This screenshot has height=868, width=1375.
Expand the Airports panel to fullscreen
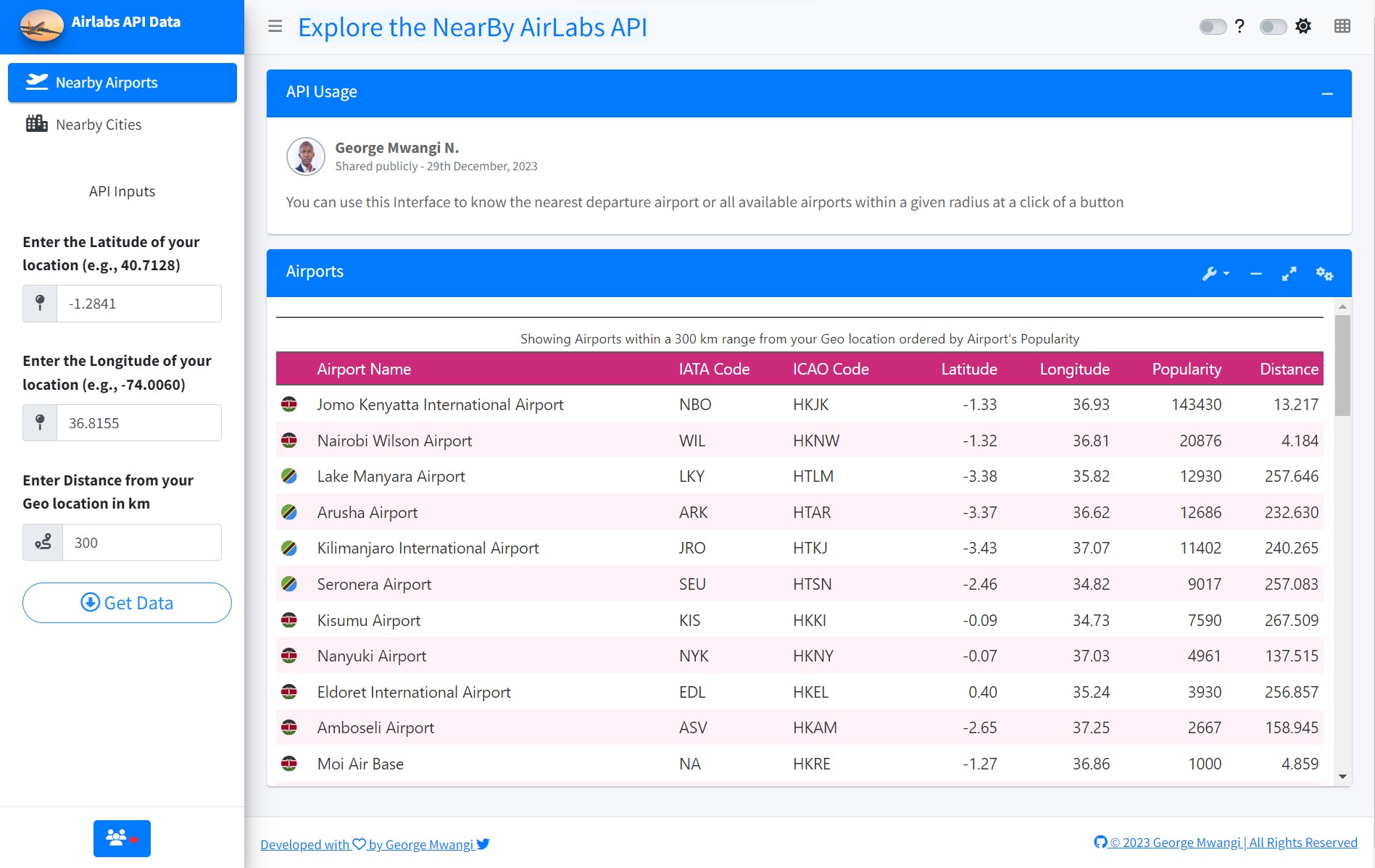pyautogui.click(x=1289, y=274)
